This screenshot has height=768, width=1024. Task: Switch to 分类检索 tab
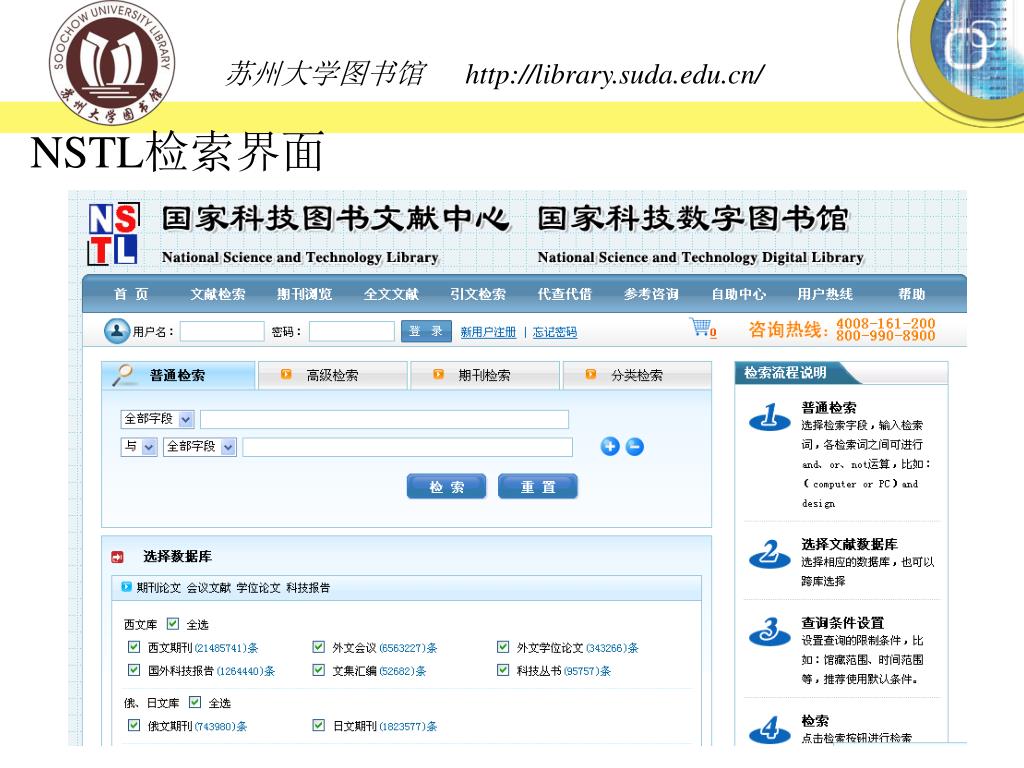click(x=637, y=376)
